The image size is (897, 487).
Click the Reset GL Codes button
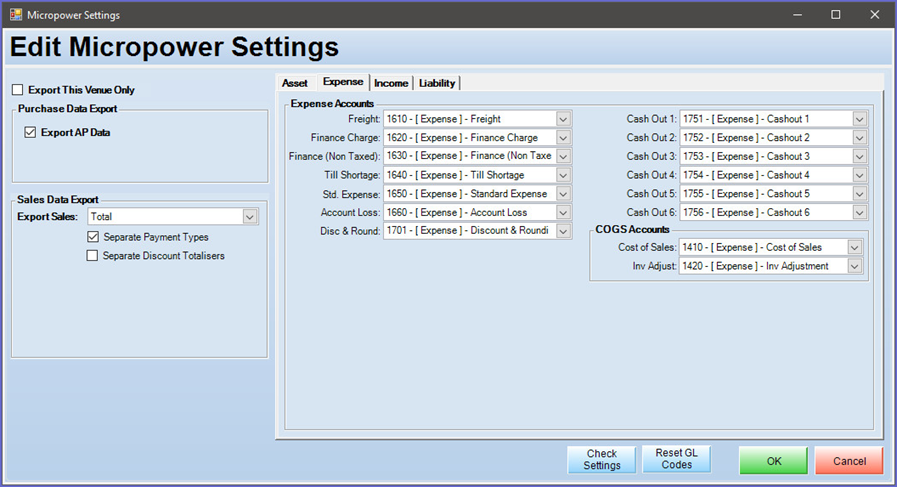coord(677,459)
